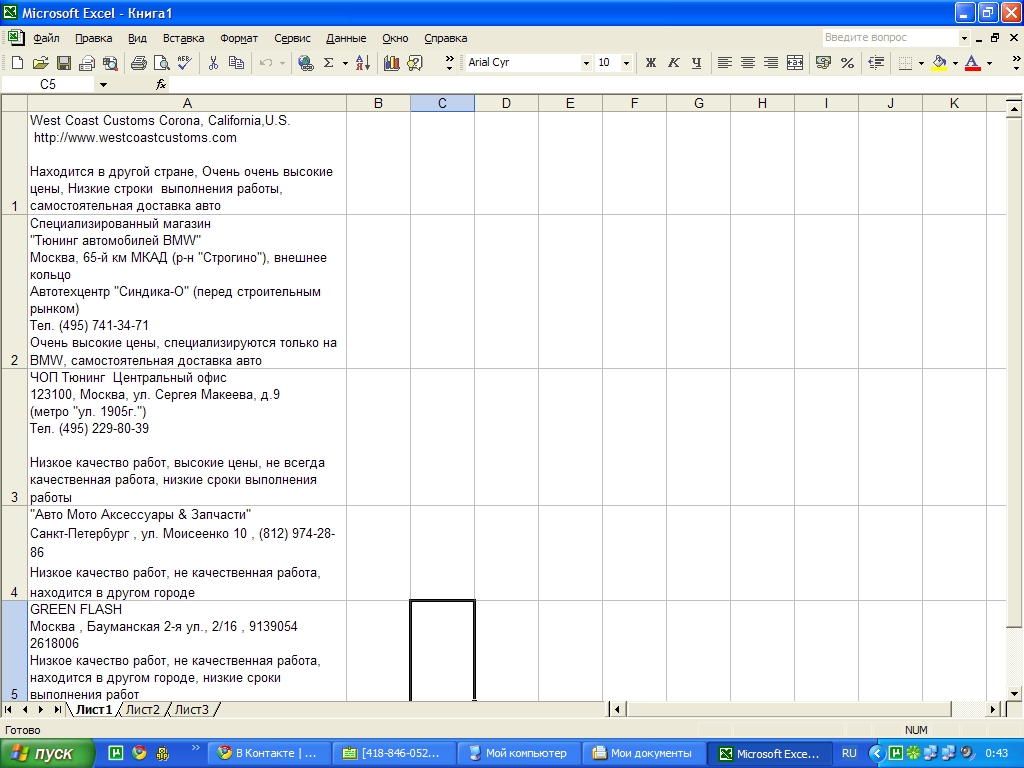This screenshot has width=1024, height=768.
Task: Switch to the Лист2 sheet tab
Action: coord(142,709)
